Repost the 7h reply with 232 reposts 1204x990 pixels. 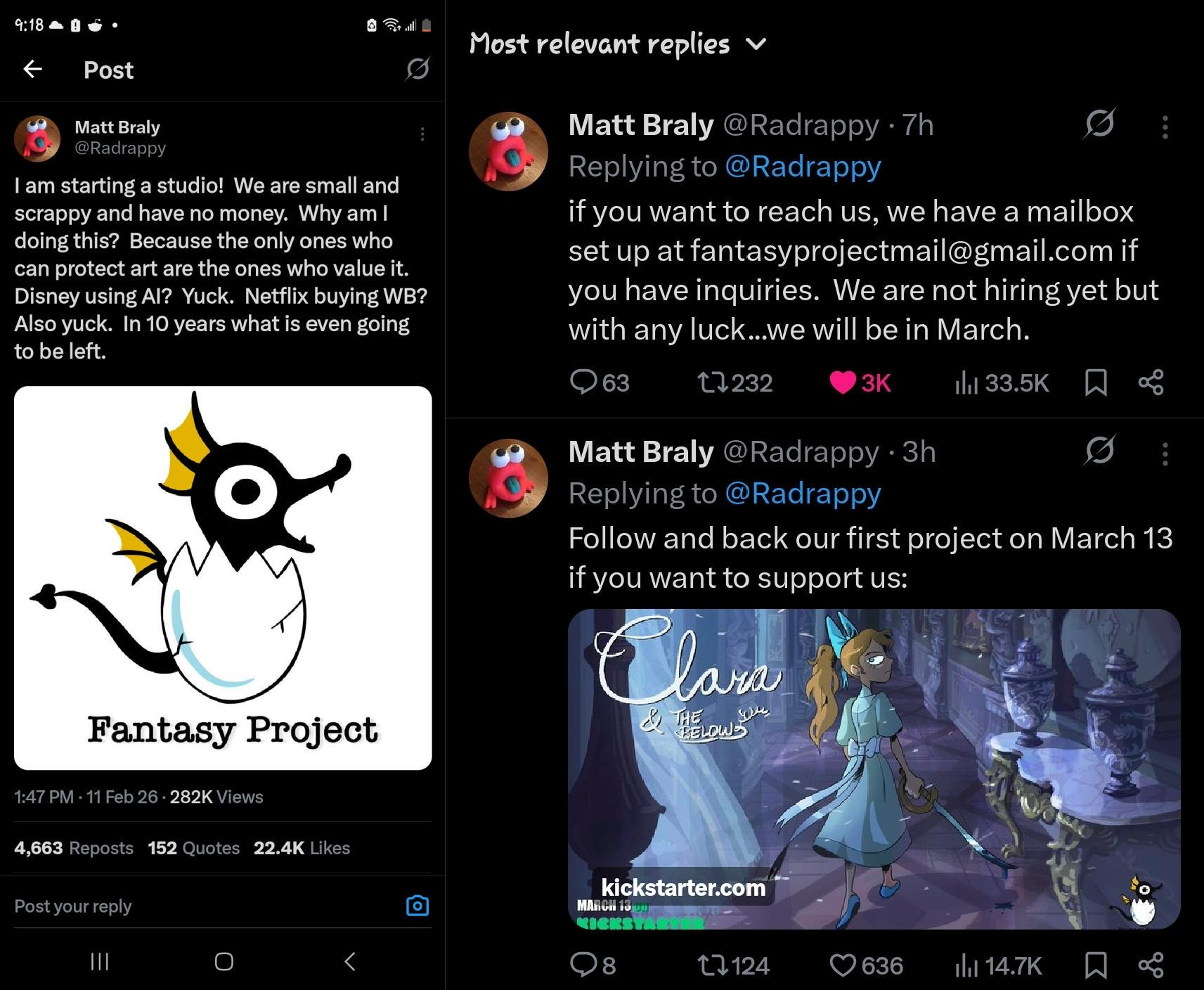coord(734,382)
